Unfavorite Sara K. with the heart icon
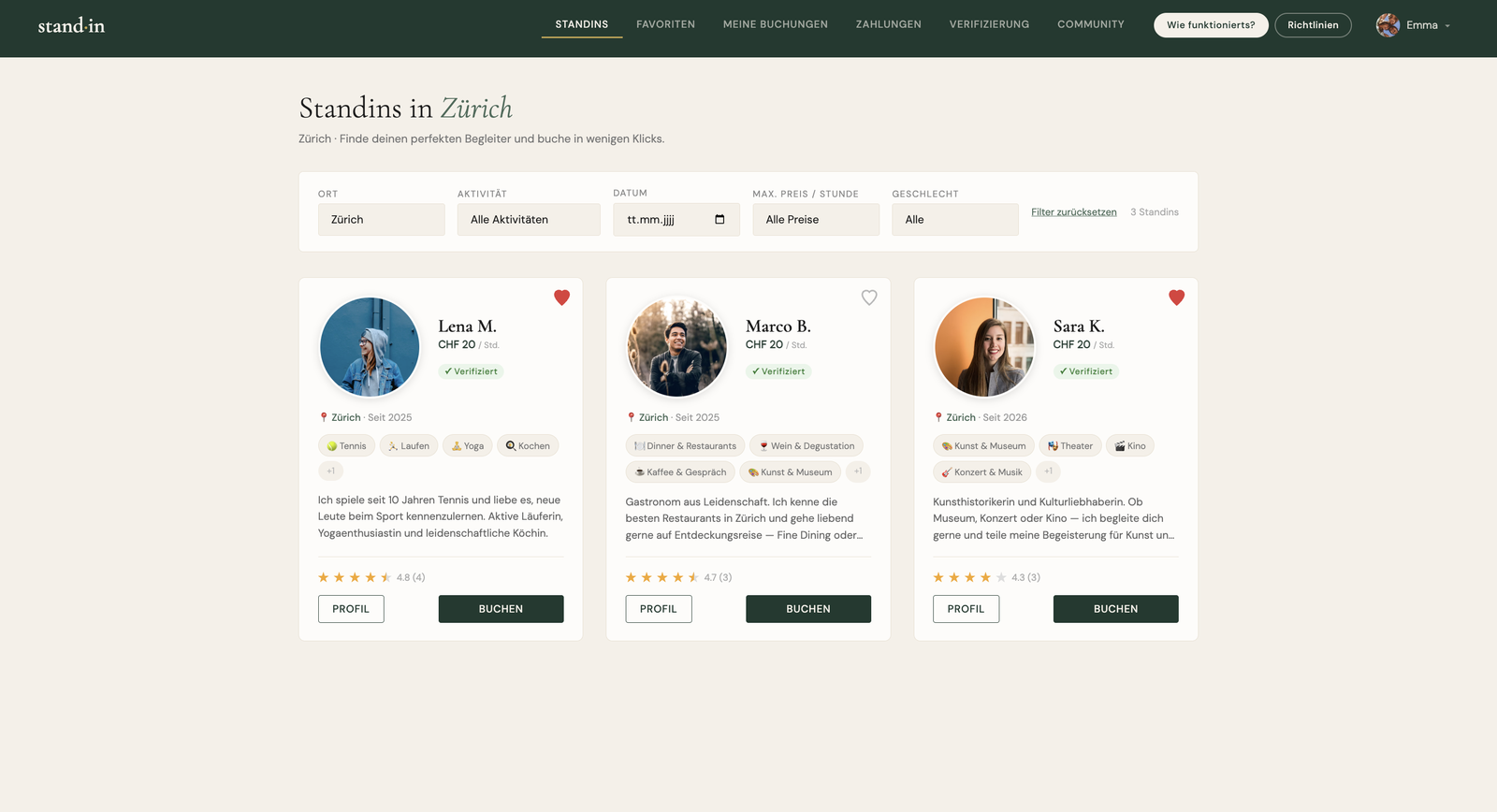The image size is (1497, 812). [1177, 297]
